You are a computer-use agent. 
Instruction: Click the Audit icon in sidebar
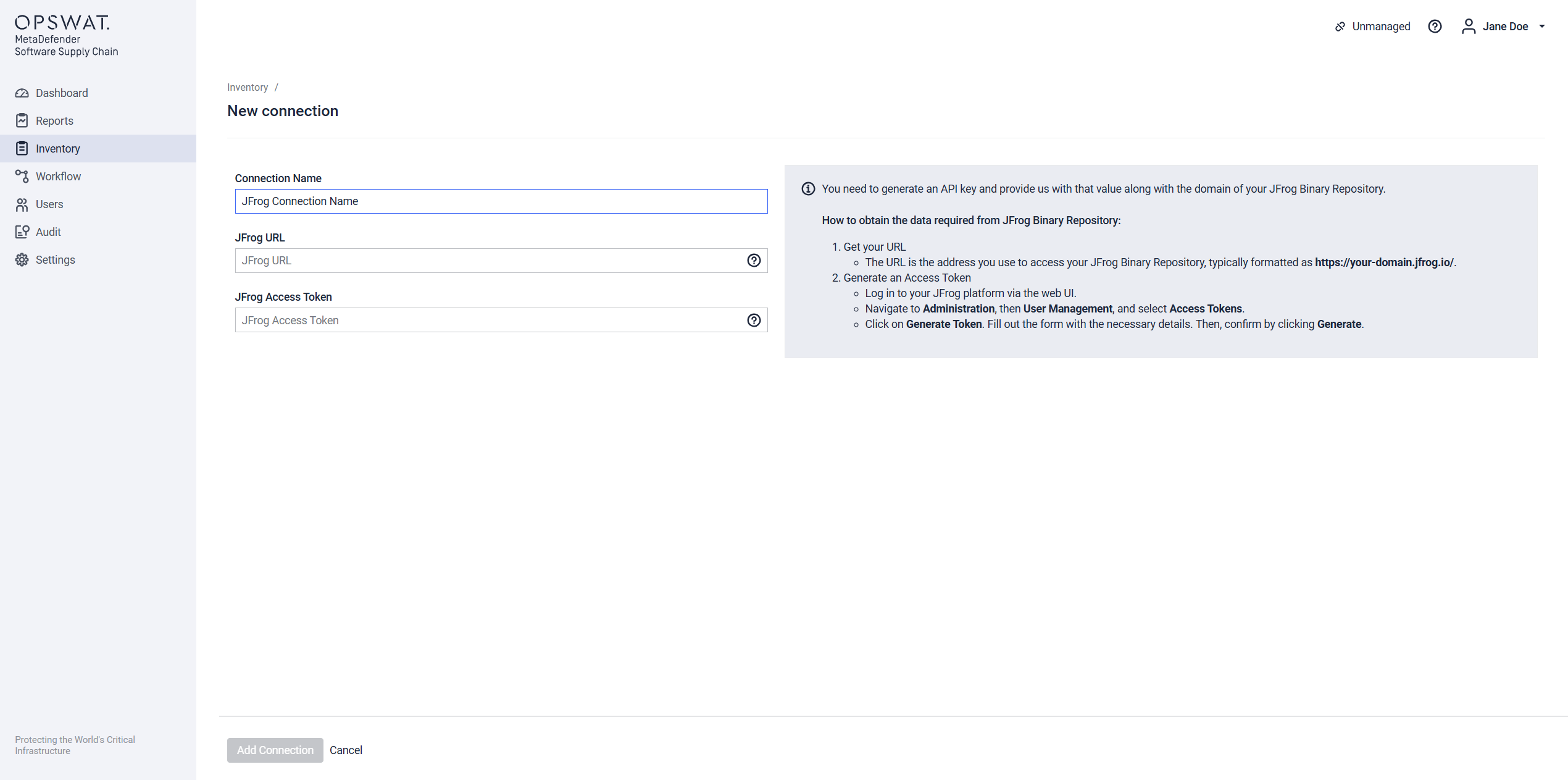point(22,232)
